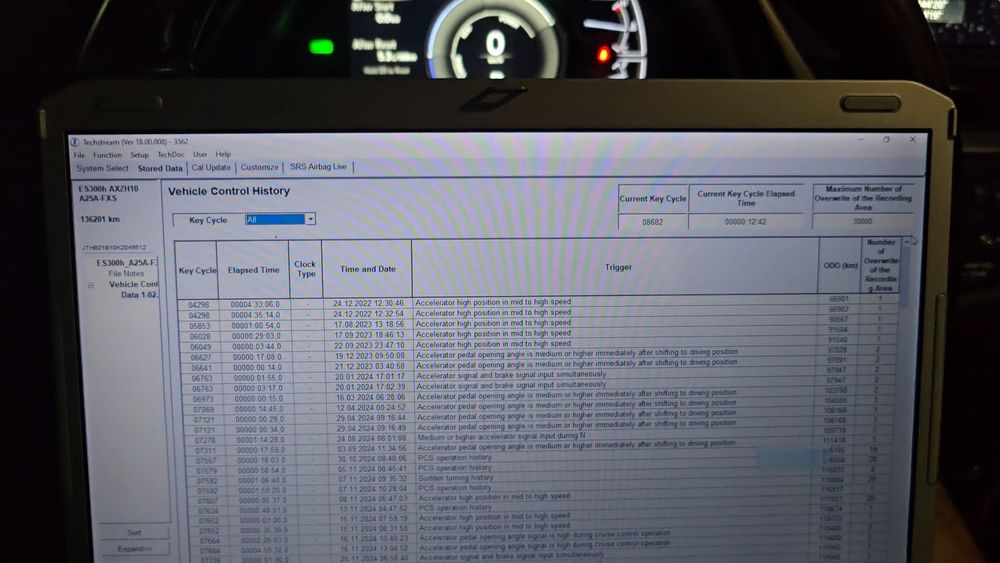Restore down the Techstream window

click(886, 139)
